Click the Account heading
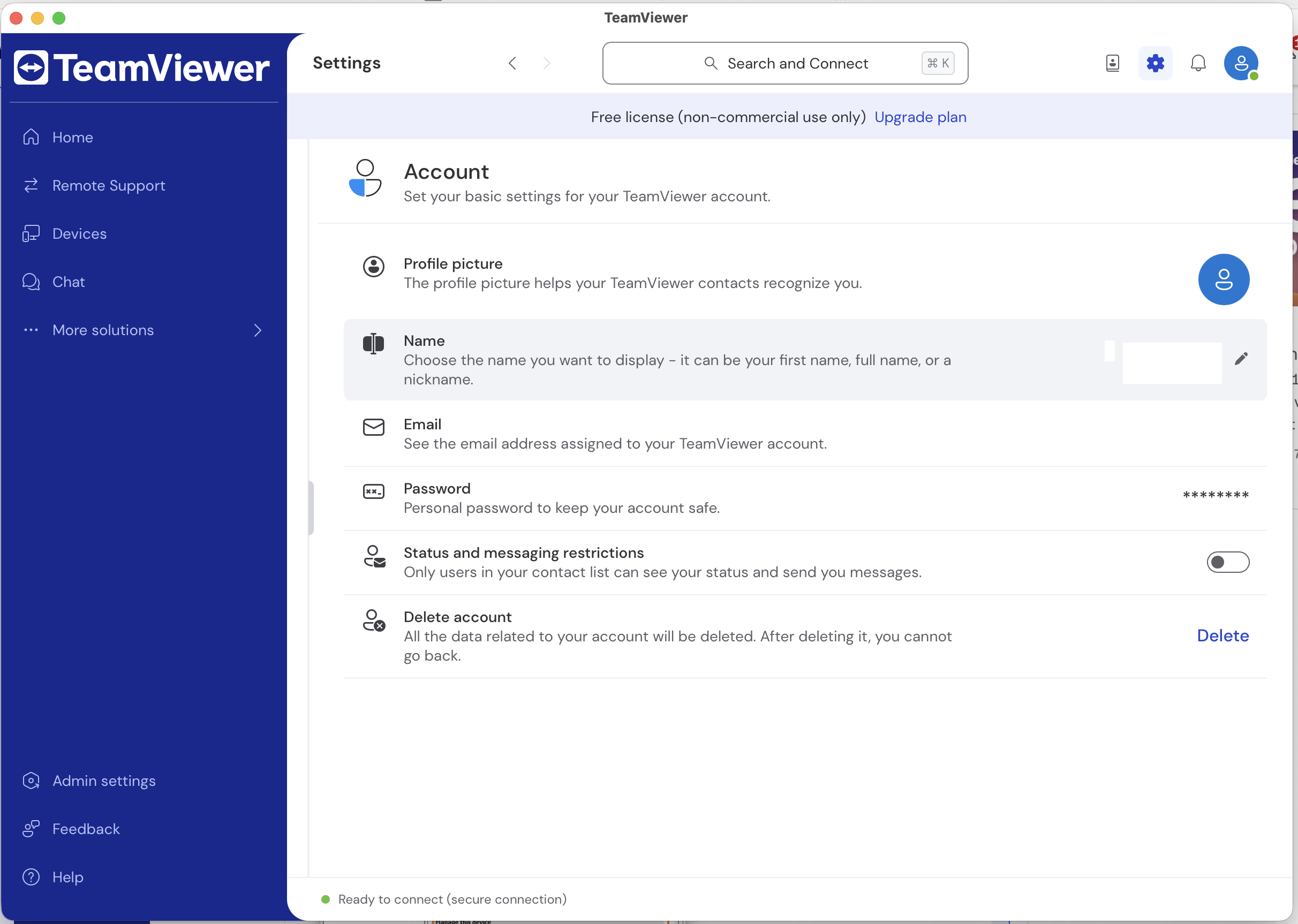The image size is (1298, 924). (446, 172)
